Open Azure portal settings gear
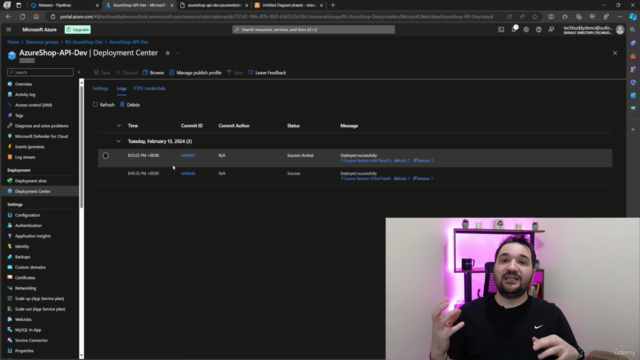This screenshot has width=640, height=360. [526, 30]
